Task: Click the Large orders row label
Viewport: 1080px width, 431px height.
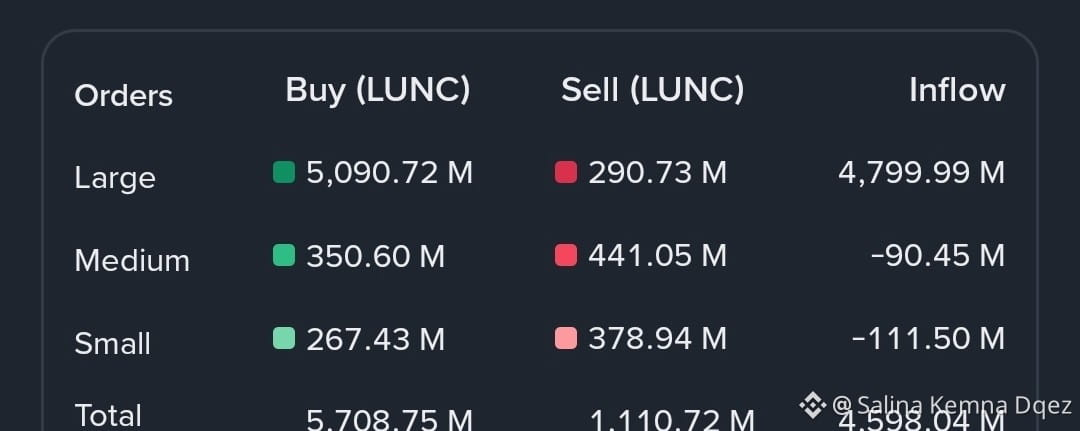Action: point(115,179)
